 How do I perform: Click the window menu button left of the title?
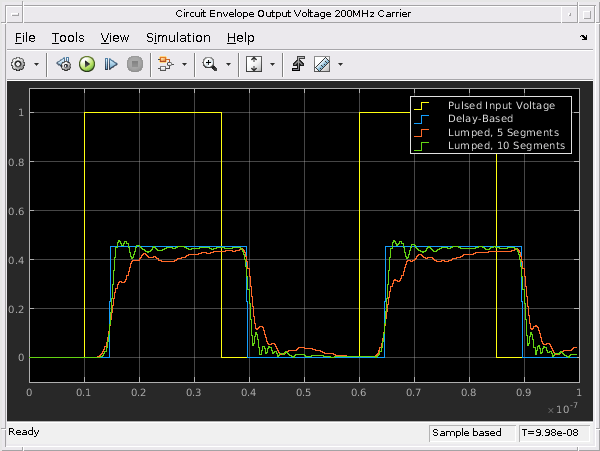[x=15, y=15]
